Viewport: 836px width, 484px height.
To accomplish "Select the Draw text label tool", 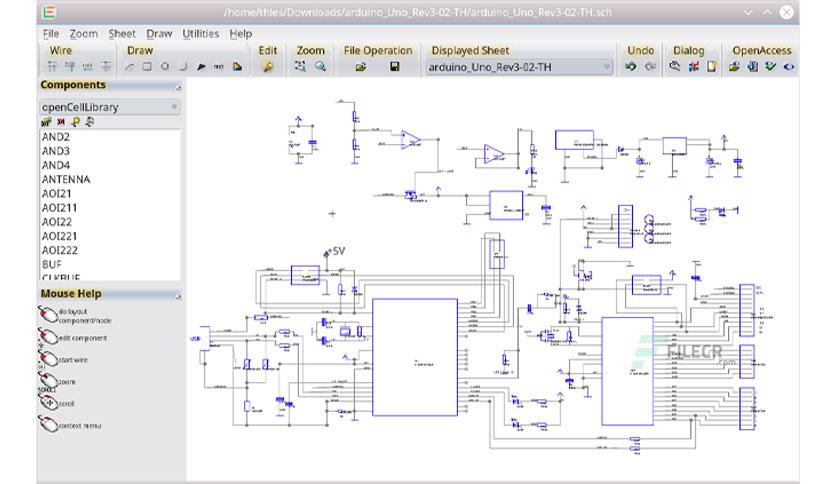I will coord(219,67).
